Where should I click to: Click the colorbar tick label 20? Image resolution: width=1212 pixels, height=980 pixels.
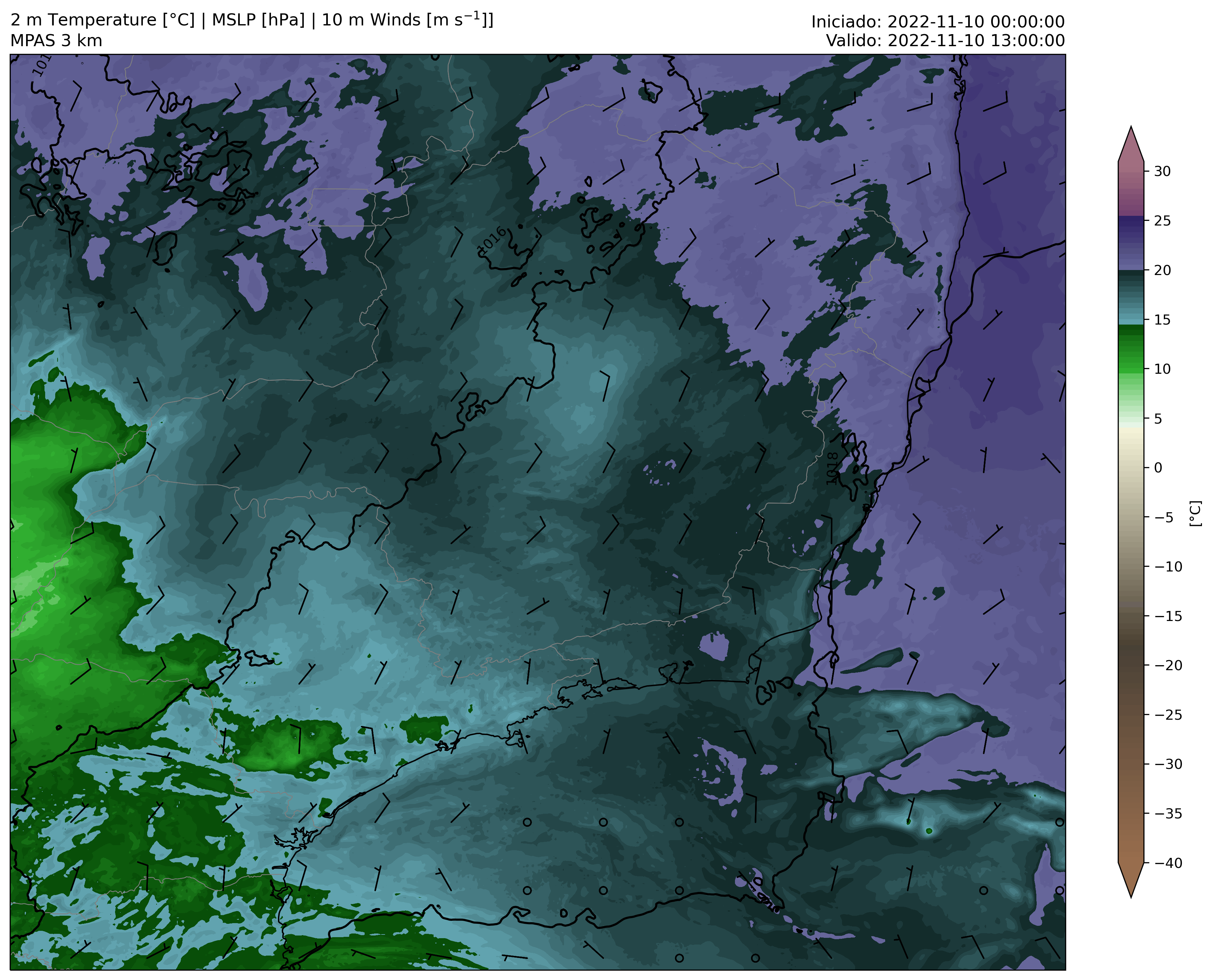pyautogui.click(x=1162, y=270)
